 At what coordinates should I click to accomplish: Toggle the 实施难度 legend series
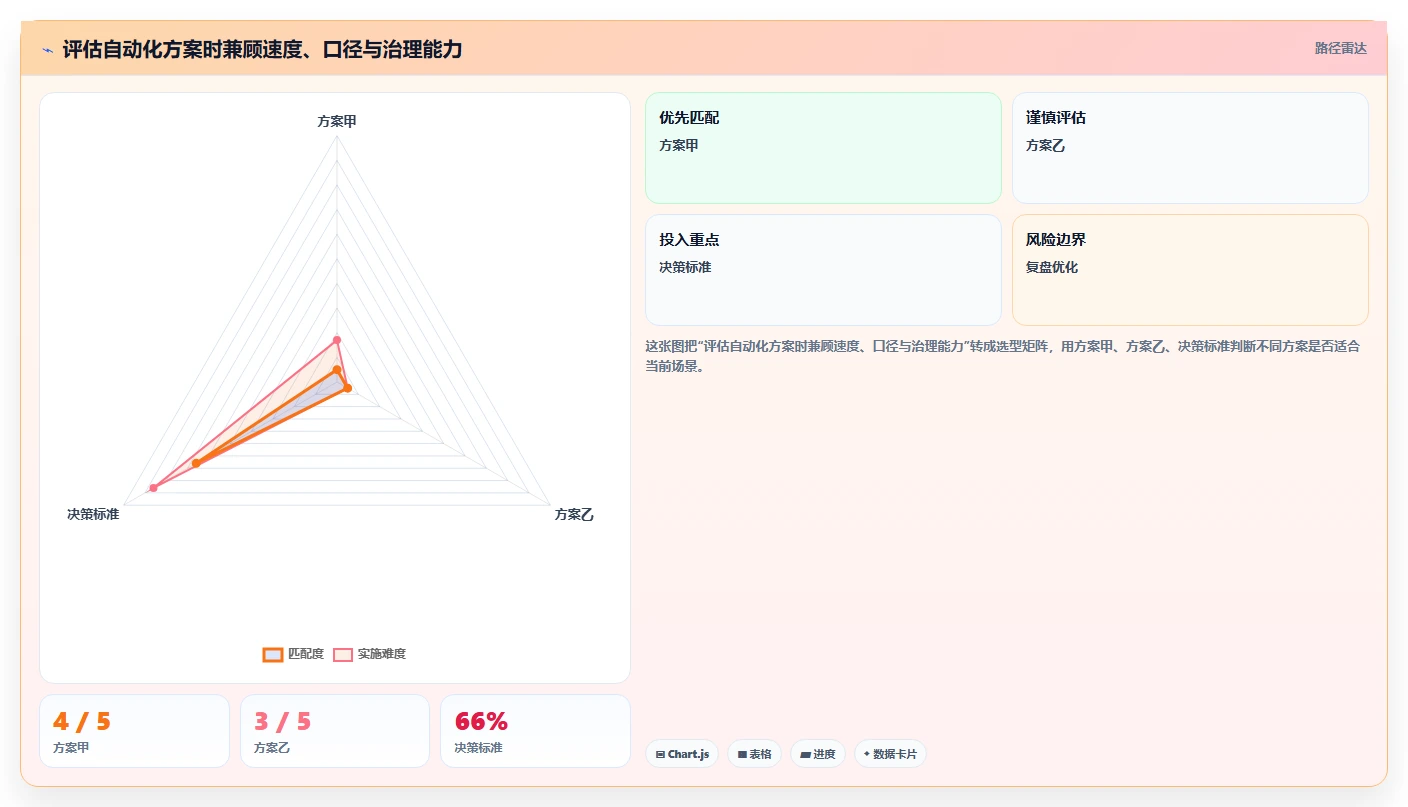click(x=369, y=654)
